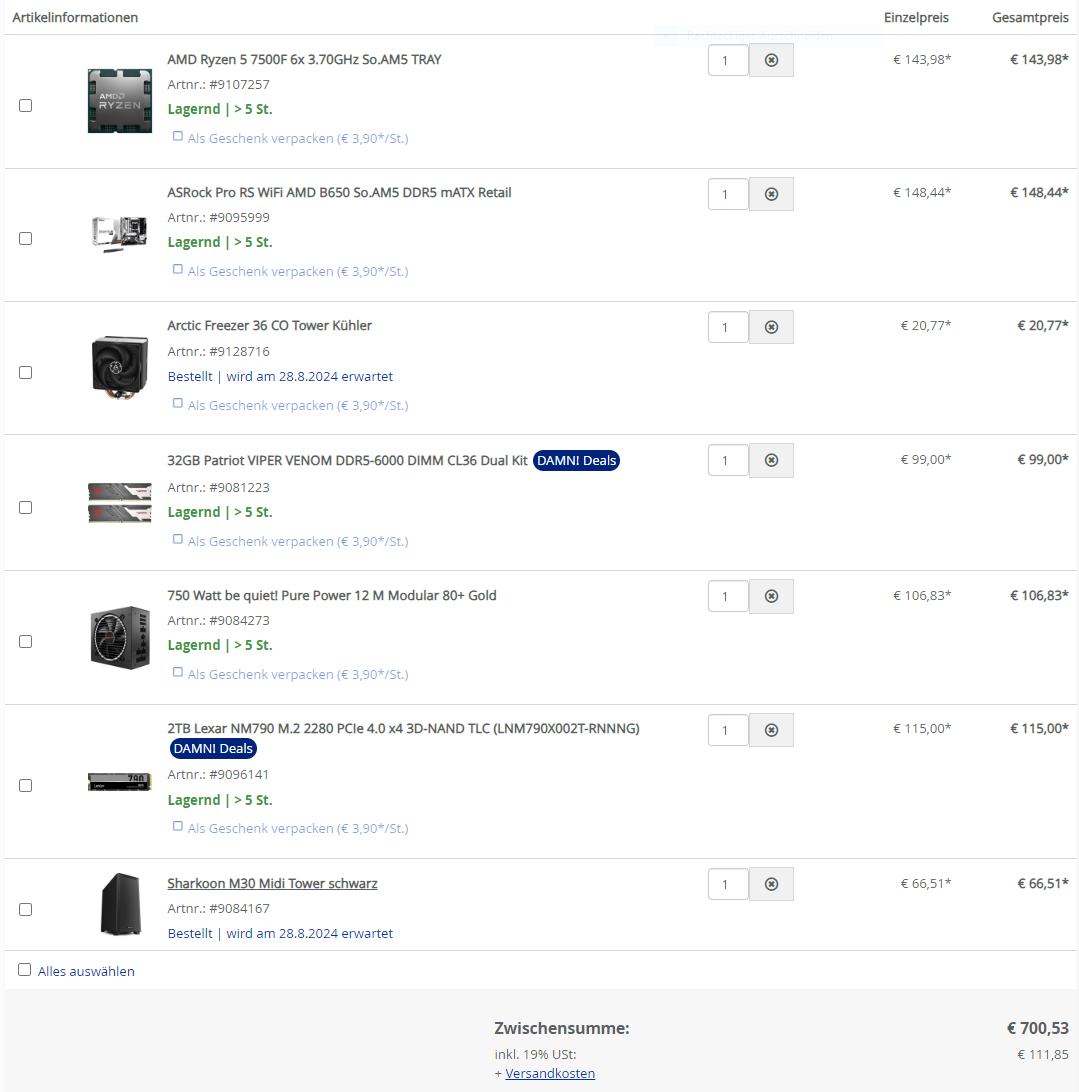Remove the Arctic Freezer 36 CO item
Image resolution: width=1079 pixels, height=1092 pixels.
tap(771, 327)
